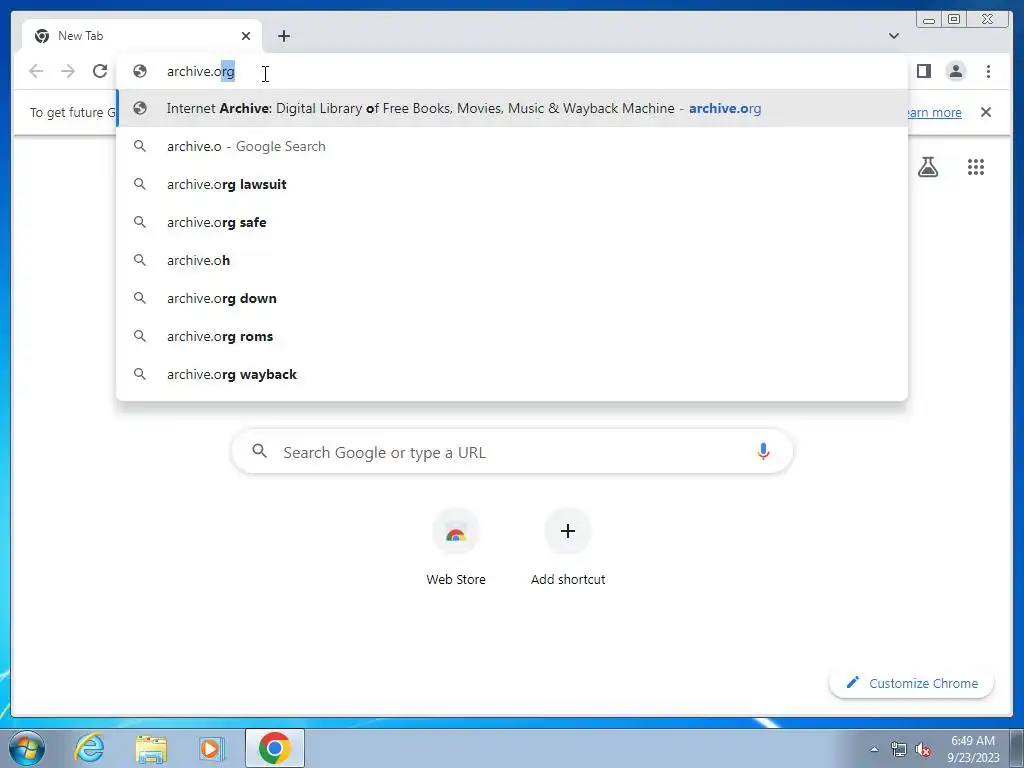Screen dimensions: 1024x768
Task: Choose the archive.o Google Search suggestion
Action: [x=512, y=146]
